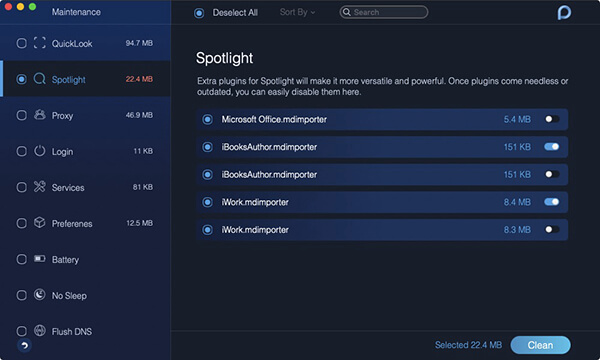Select the Battery radio button

coord(21,259)
